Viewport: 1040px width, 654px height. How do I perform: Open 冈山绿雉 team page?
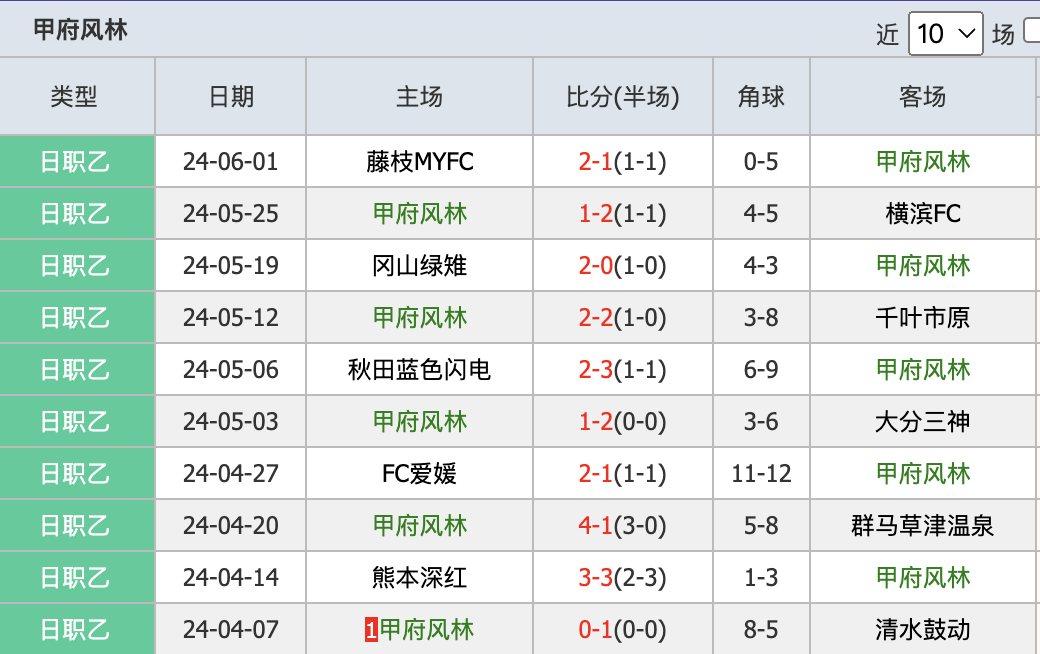[419, 265]
